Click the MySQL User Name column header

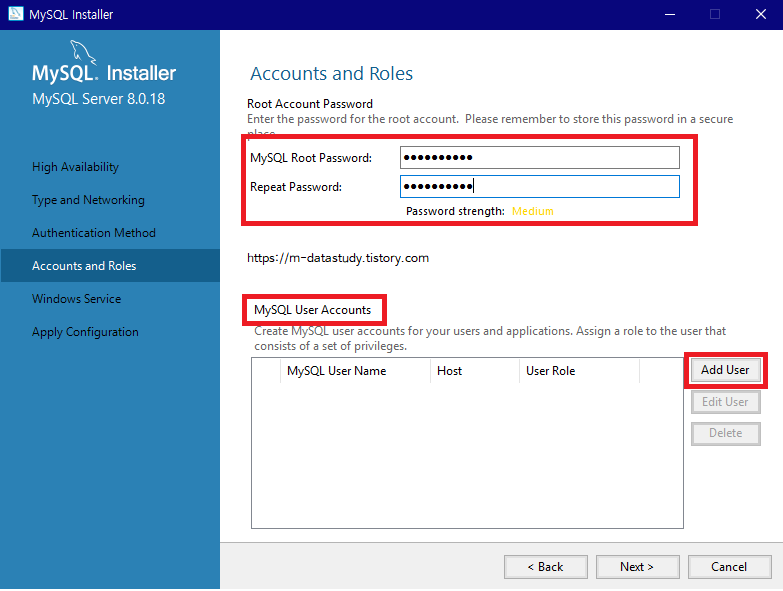click(x=355, y=371)
